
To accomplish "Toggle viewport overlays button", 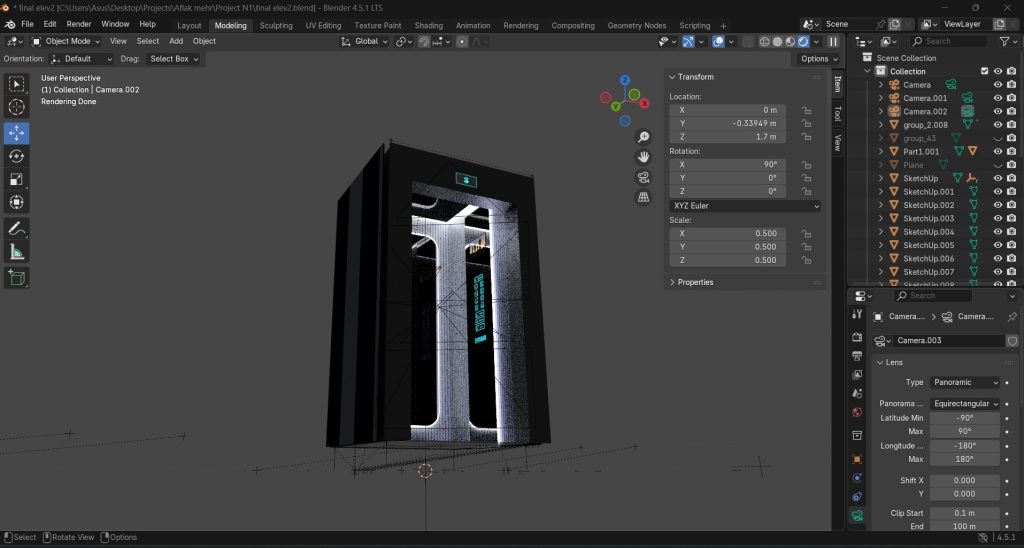I will [x=718, y=41].
